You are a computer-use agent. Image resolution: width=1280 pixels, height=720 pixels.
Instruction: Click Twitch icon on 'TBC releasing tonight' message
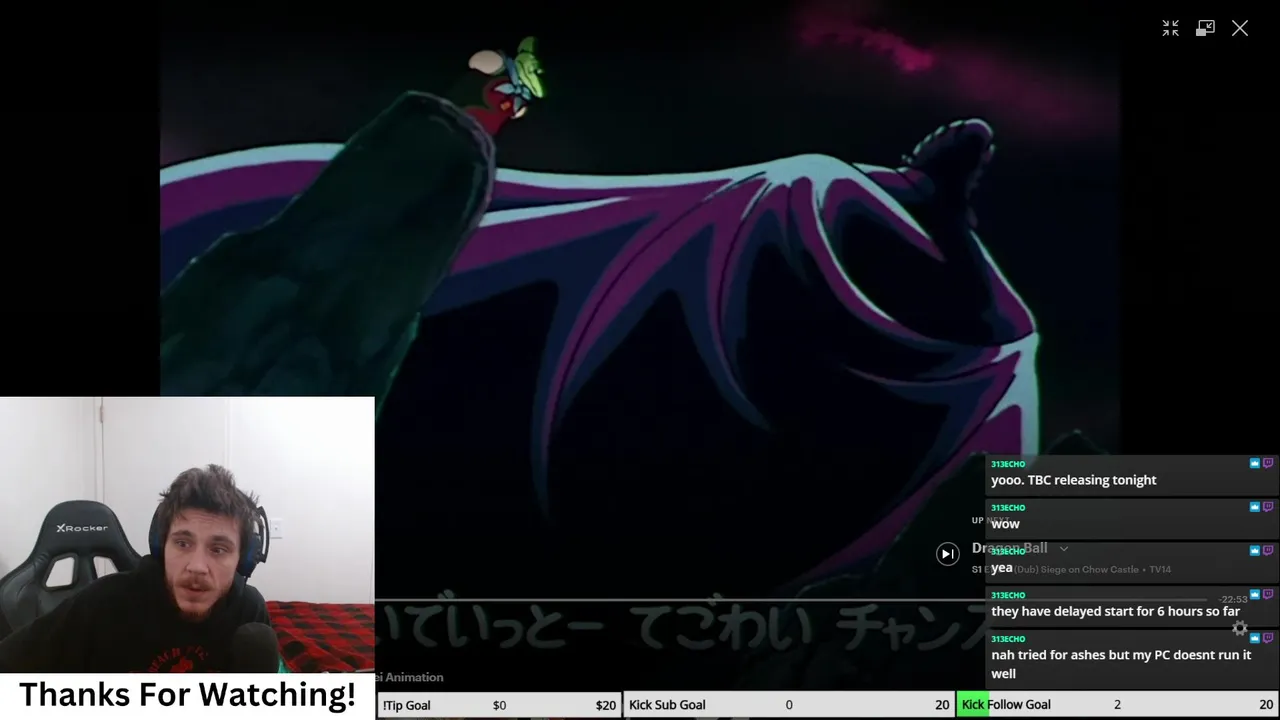1268,463
